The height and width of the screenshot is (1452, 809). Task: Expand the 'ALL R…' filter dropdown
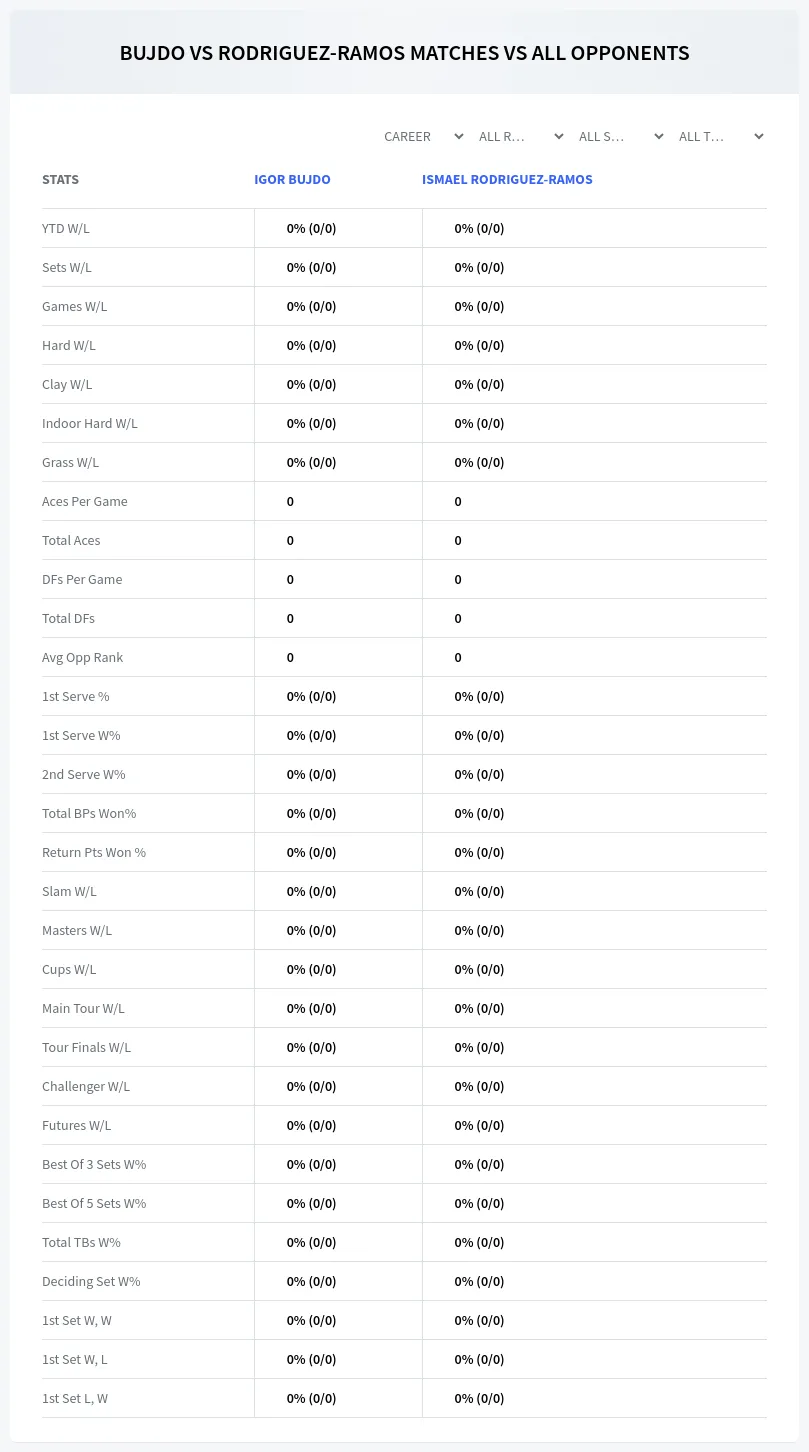pos(520,136)
